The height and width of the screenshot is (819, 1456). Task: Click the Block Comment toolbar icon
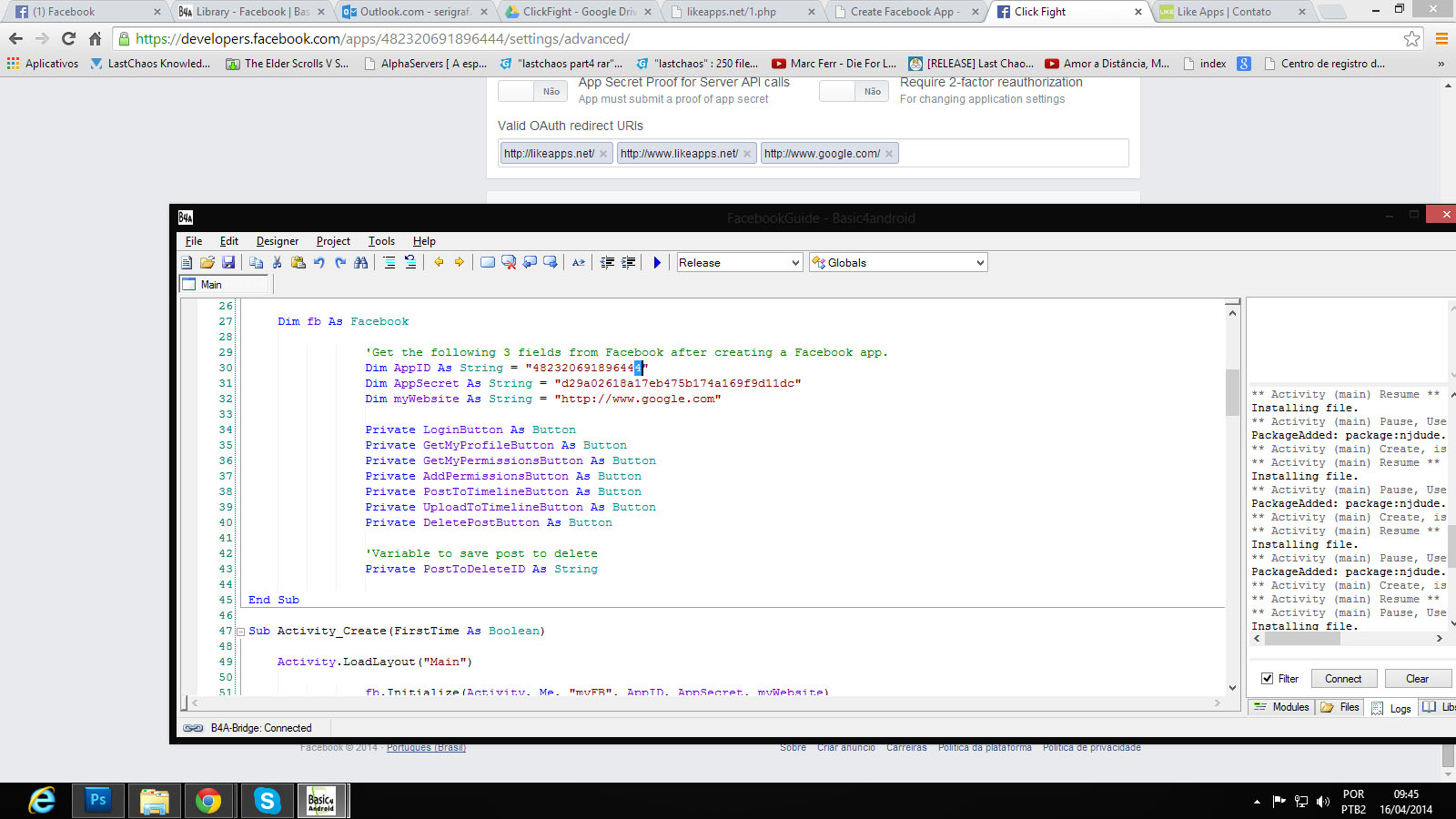pyautogui.click(x=389, y=263)
